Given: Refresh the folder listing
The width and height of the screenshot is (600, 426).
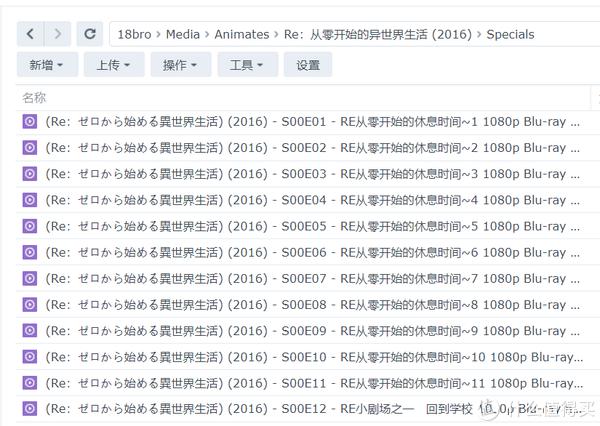Looking at the screenshot, I should coord(90,34).
